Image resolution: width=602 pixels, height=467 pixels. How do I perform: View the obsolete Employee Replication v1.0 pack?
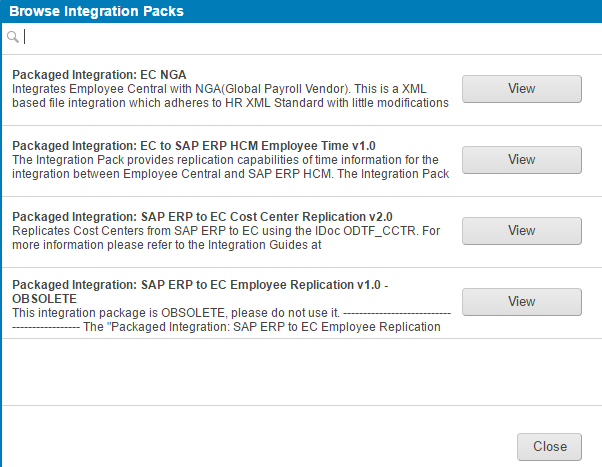coord(521,302)
